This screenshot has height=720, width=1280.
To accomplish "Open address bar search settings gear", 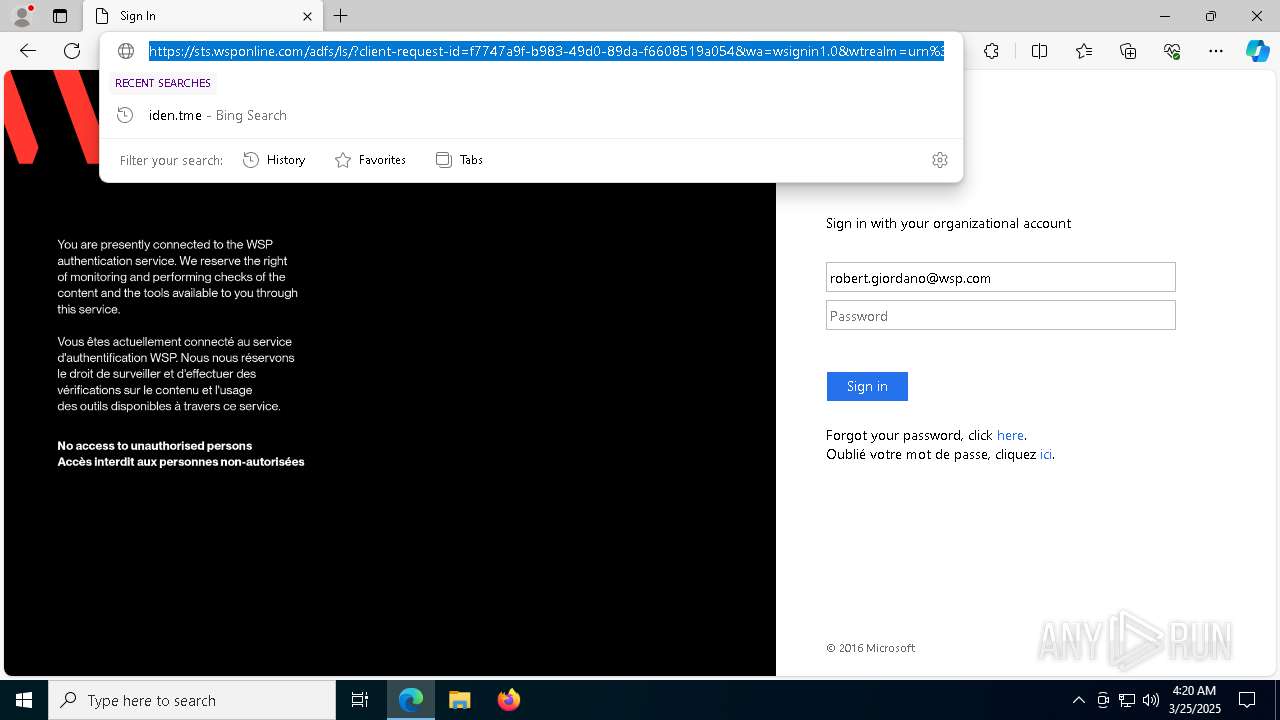I will (x=940, y=160).
